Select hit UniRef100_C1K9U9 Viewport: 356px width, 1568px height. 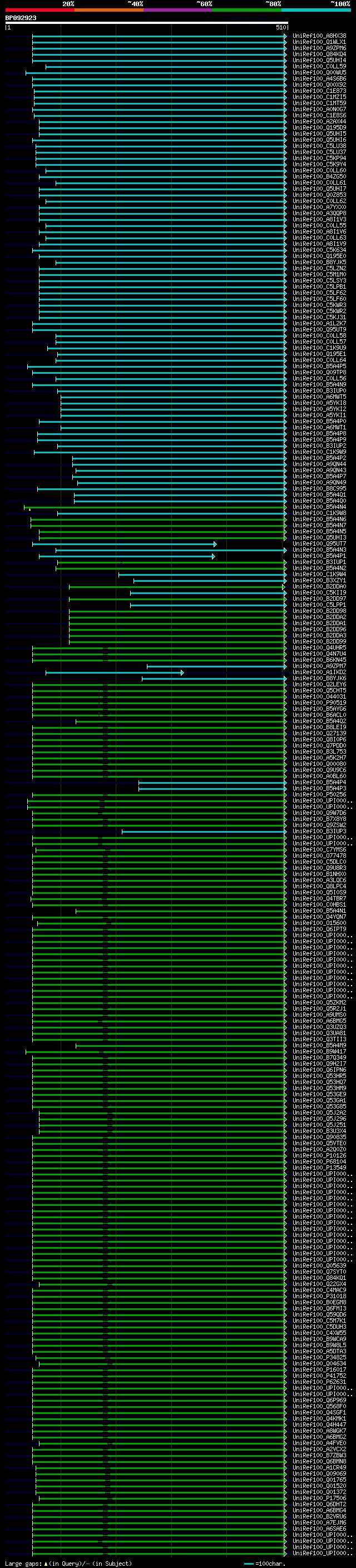tap(319, 348)
